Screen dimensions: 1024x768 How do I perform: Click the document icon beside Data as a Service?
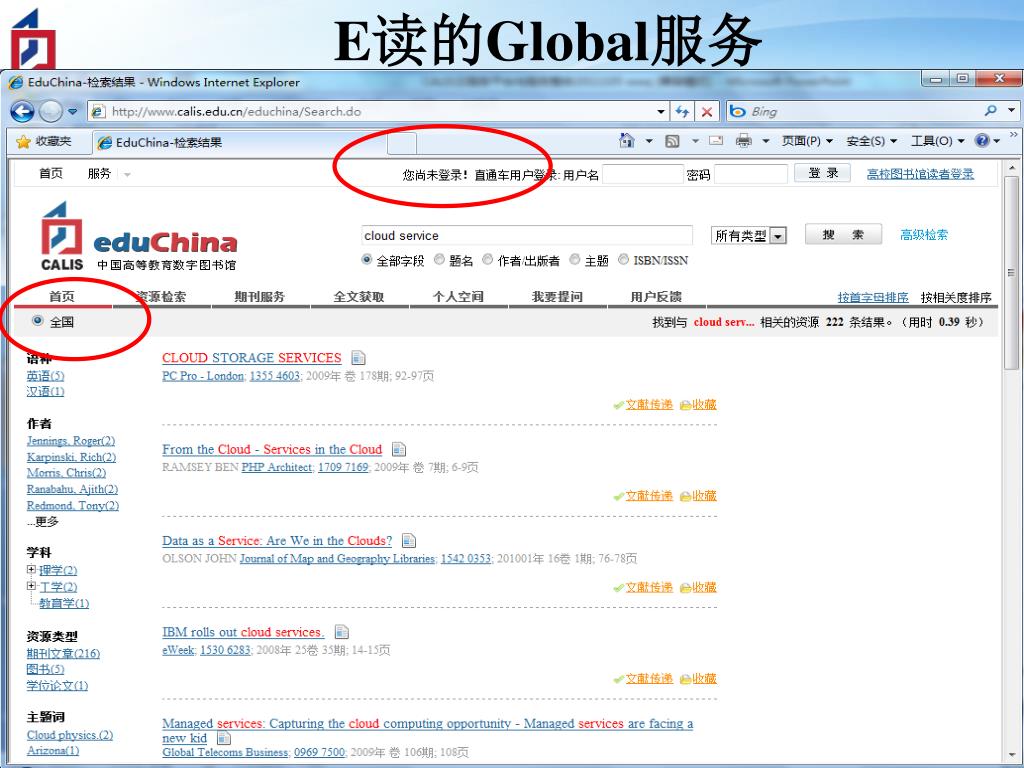(x=409, y=541)
